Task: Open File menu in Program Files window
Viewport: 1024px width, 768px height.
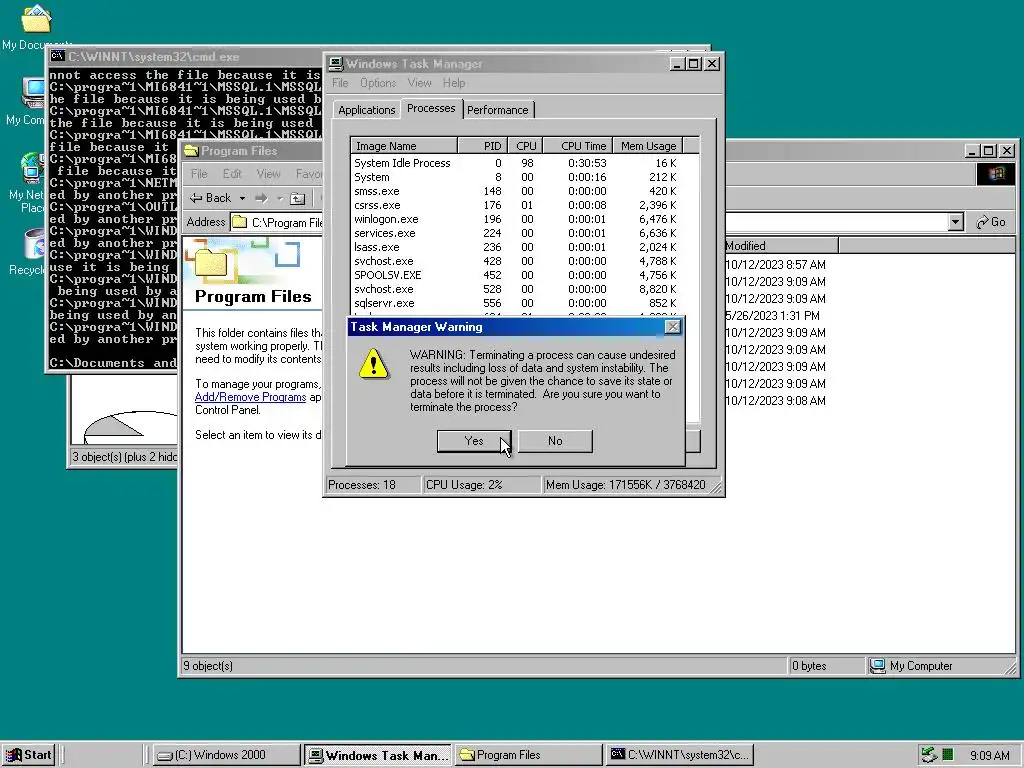Action: (x=199, y=174)
